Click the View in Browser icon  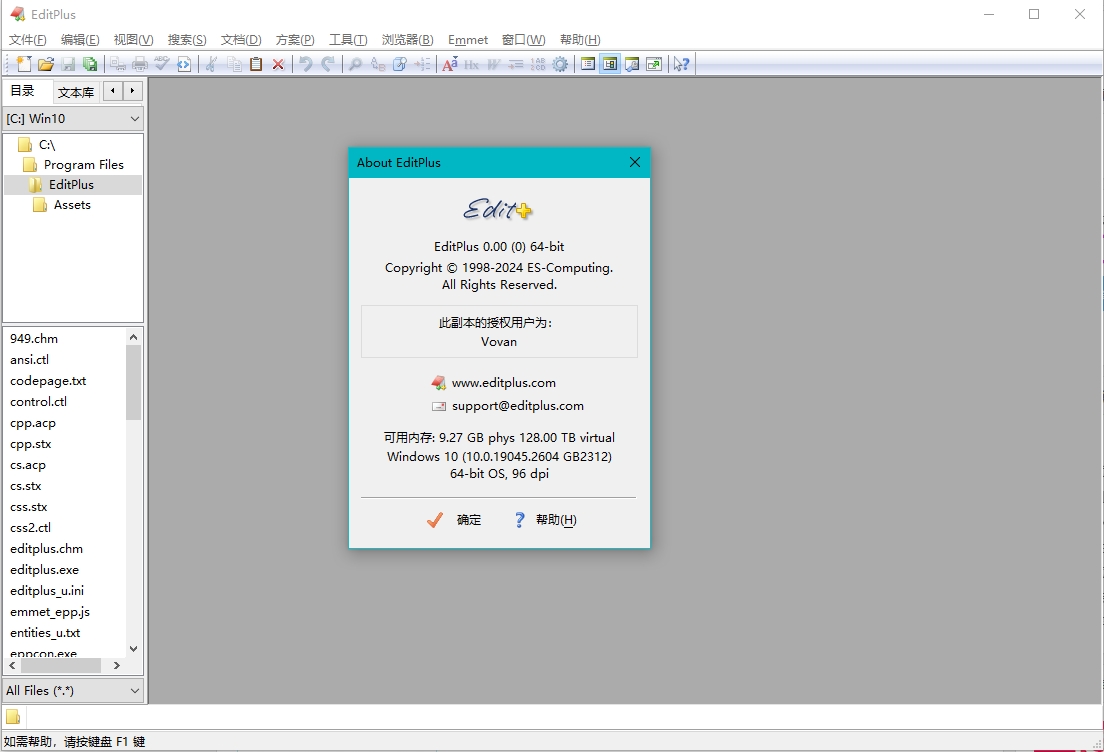click(x=184, y=64)
